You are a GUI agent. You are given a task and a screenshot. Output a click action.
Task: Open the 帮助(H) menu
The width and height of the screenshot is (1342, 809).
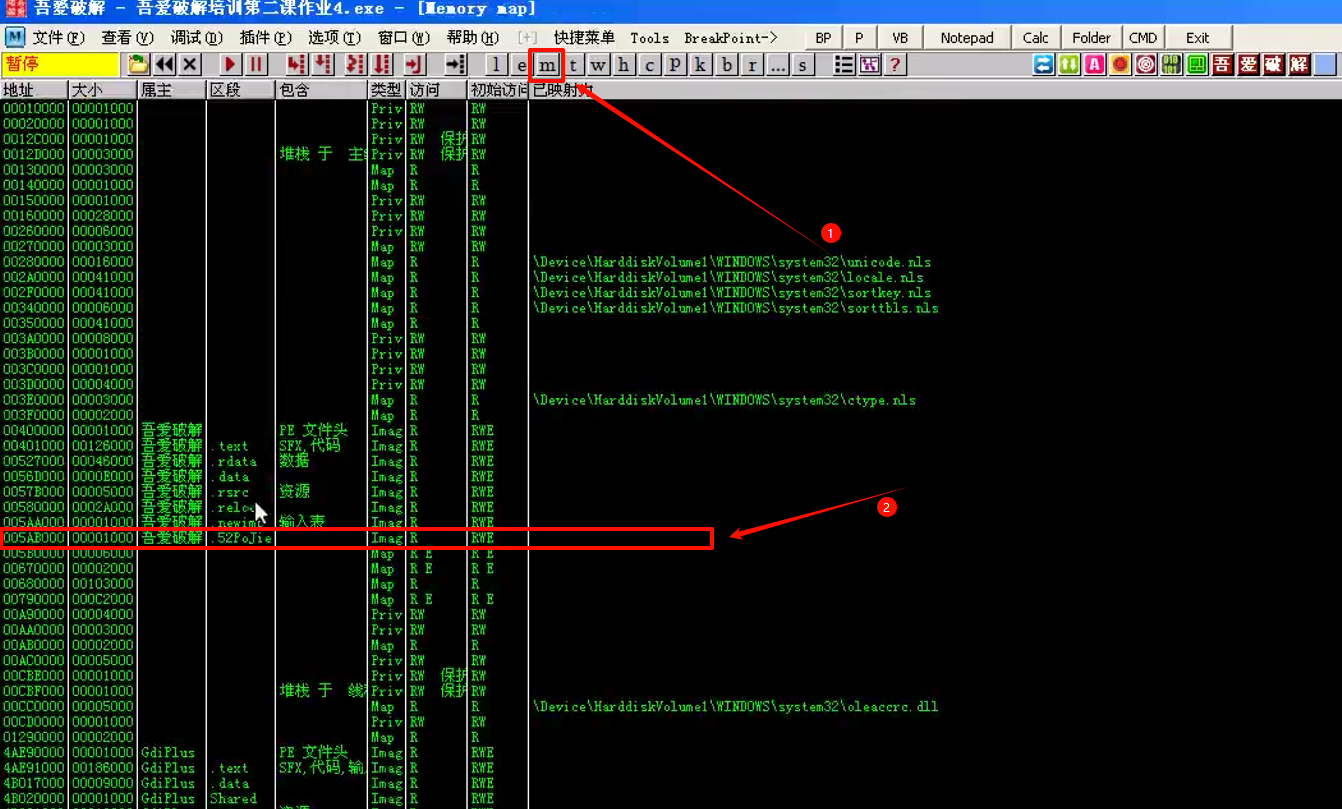point(472,38)
